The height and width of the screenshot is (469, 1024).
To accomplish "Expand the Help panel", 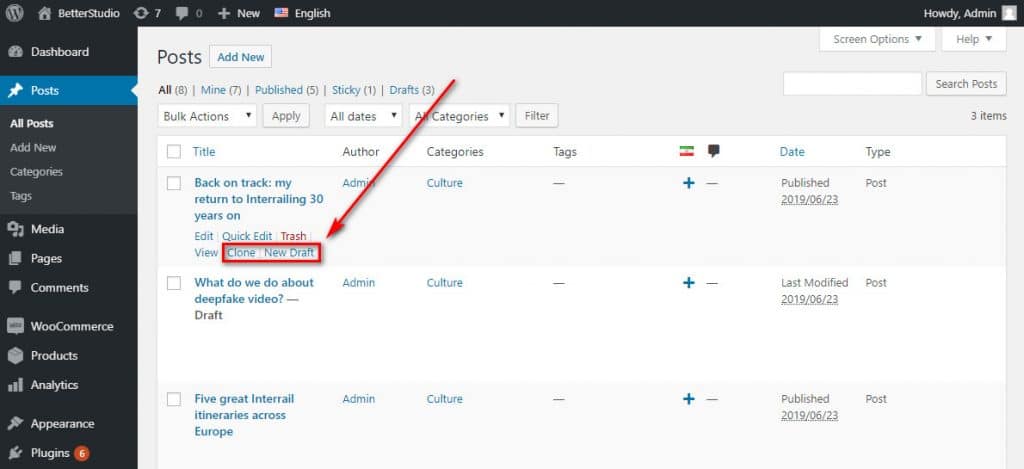I will point(974,39).
